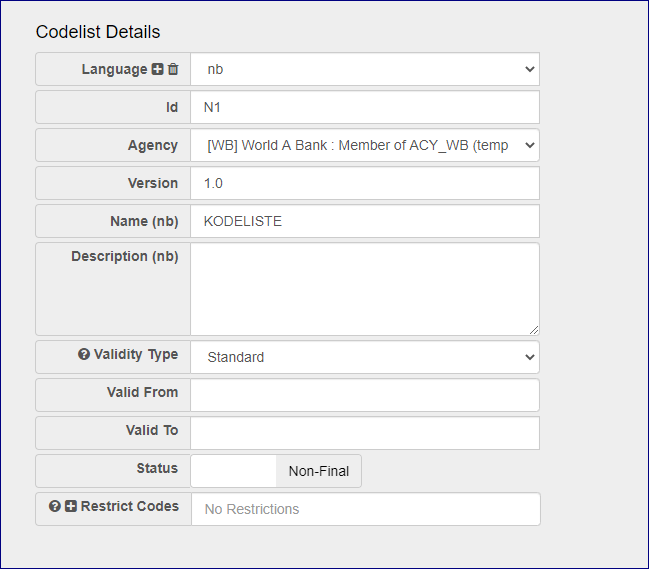Grab the Description textarea resize handle
The height and width of the screenshot is (569, 649).
coord(533,329)
